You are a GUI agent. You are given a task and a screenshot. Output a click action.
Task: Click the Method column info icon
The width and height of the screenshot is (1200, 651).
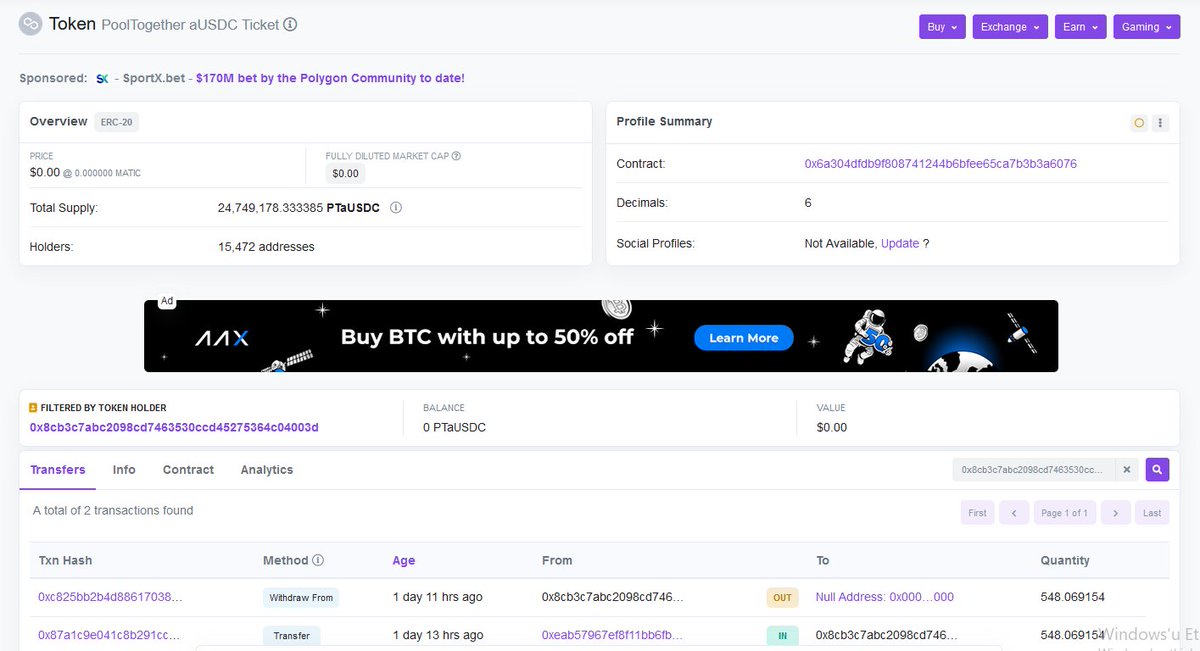pyautogui.click(x=318, y=561)
